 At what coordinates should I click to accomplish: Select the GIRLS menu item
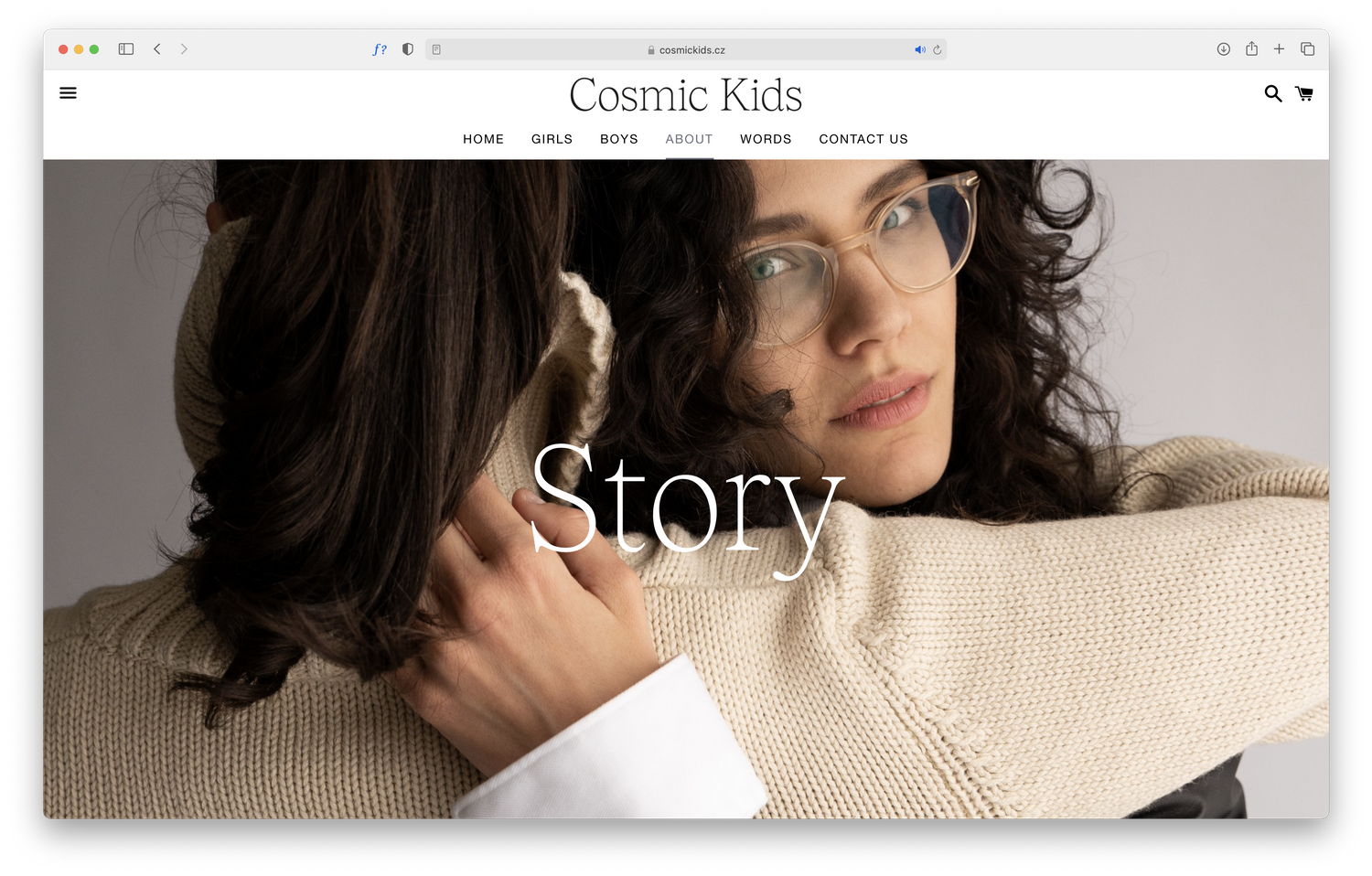tap(552, 139)
